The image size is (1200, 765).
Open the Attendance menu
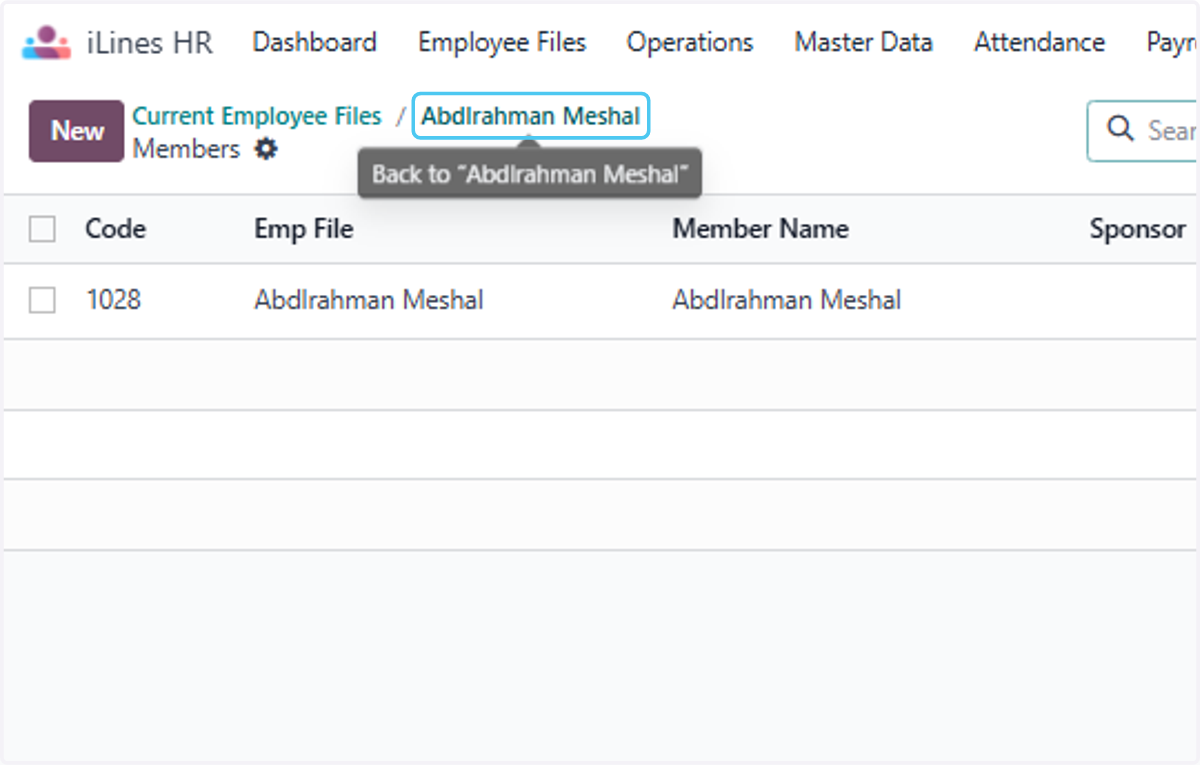tap(1039, 43)
